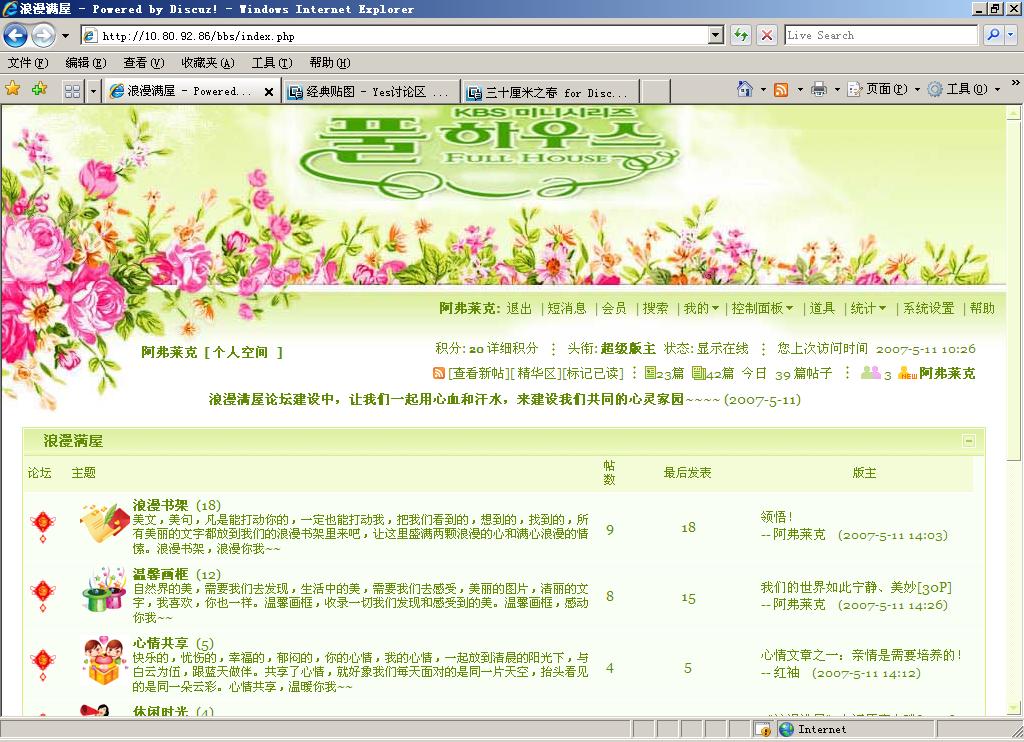Refresh the page using the green arrows icon

(741, 35)
